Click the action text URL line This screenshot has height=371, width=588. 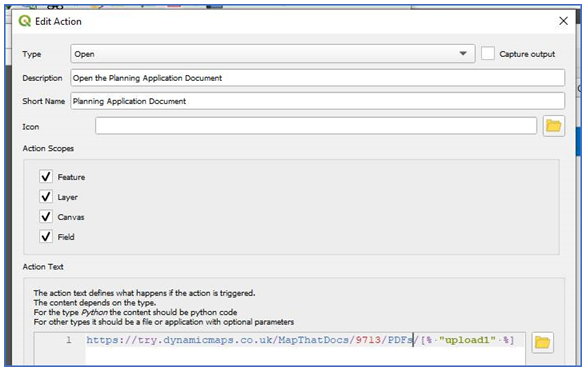[x=300, y=340]
